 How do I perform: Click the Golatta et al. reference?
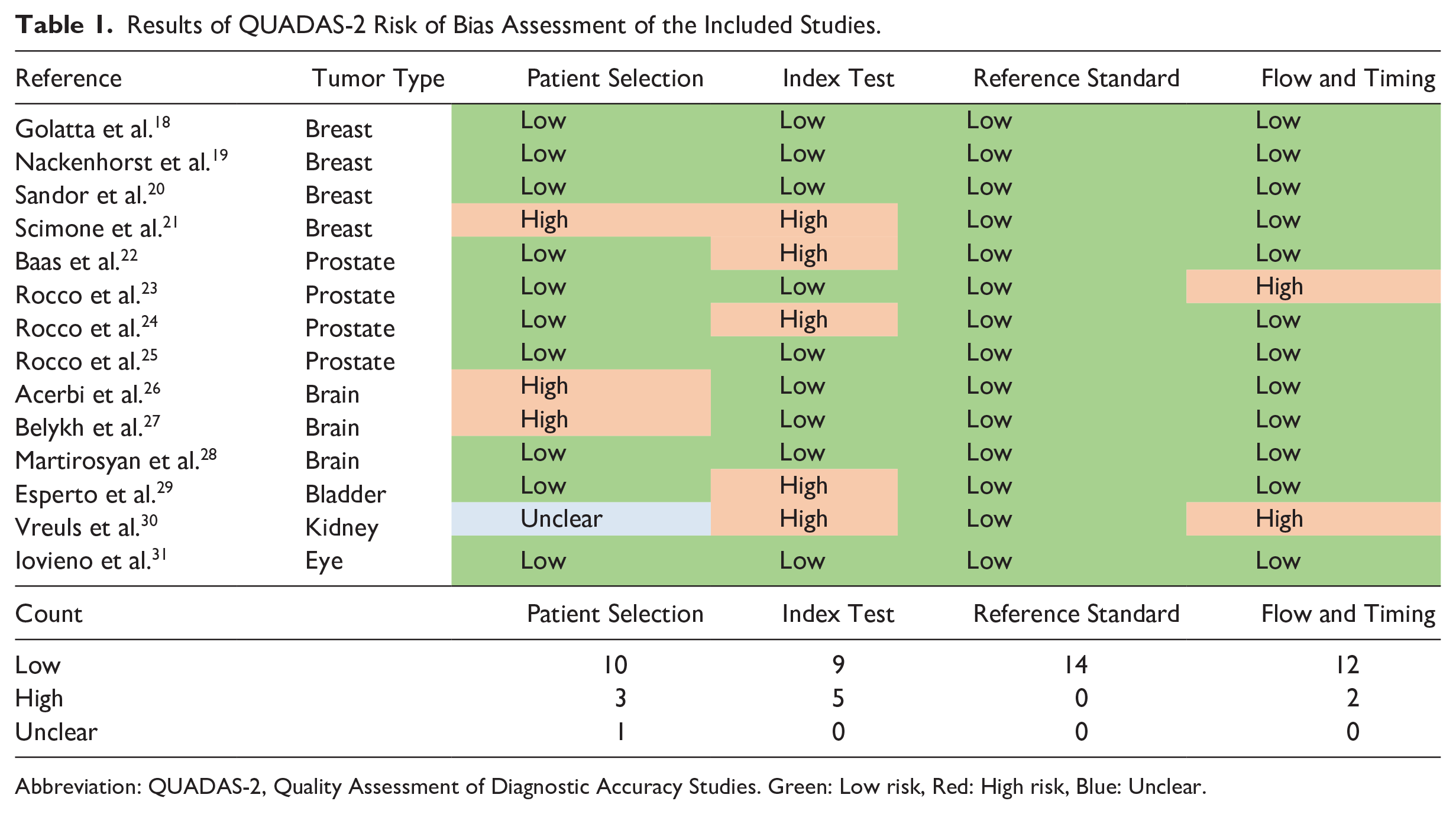pyautogui.click(x=93, y=128)
